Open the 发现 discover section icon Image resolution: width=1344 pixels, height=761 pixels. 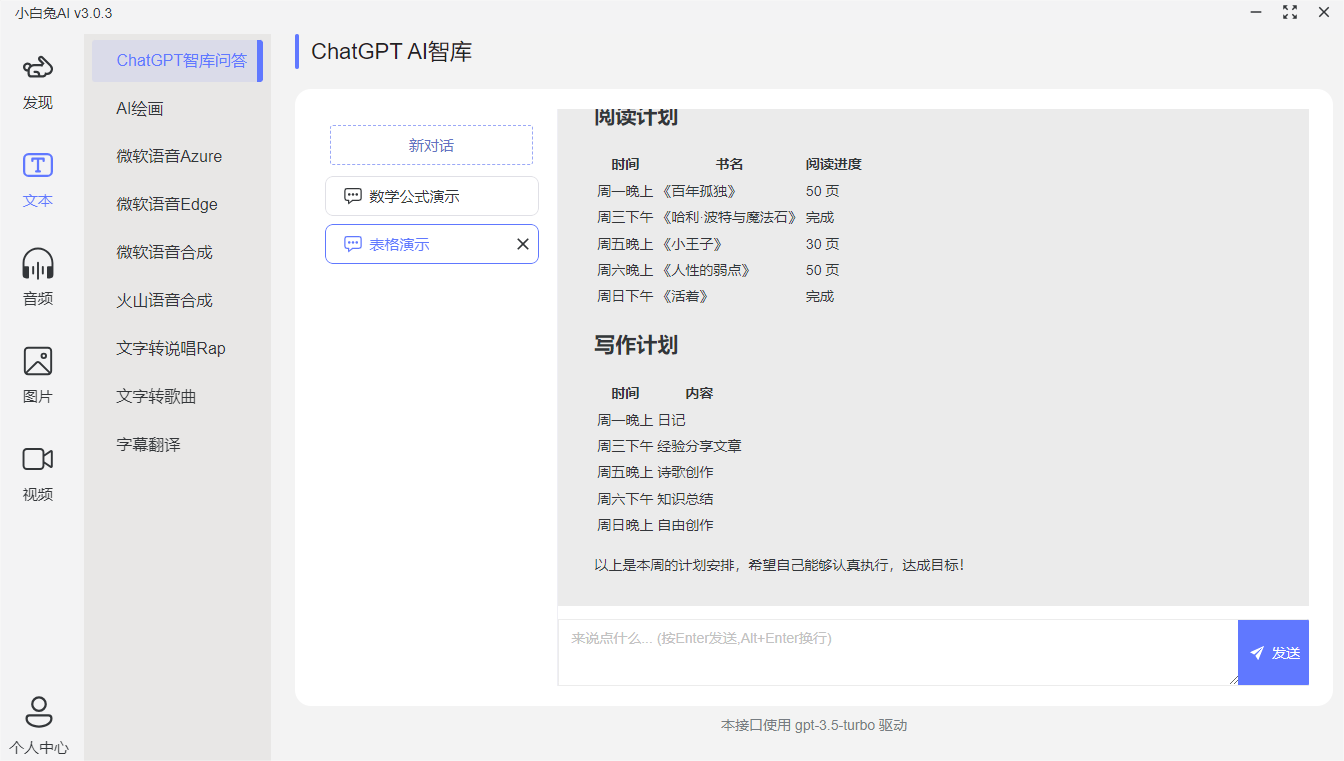(x=38, y=68)
